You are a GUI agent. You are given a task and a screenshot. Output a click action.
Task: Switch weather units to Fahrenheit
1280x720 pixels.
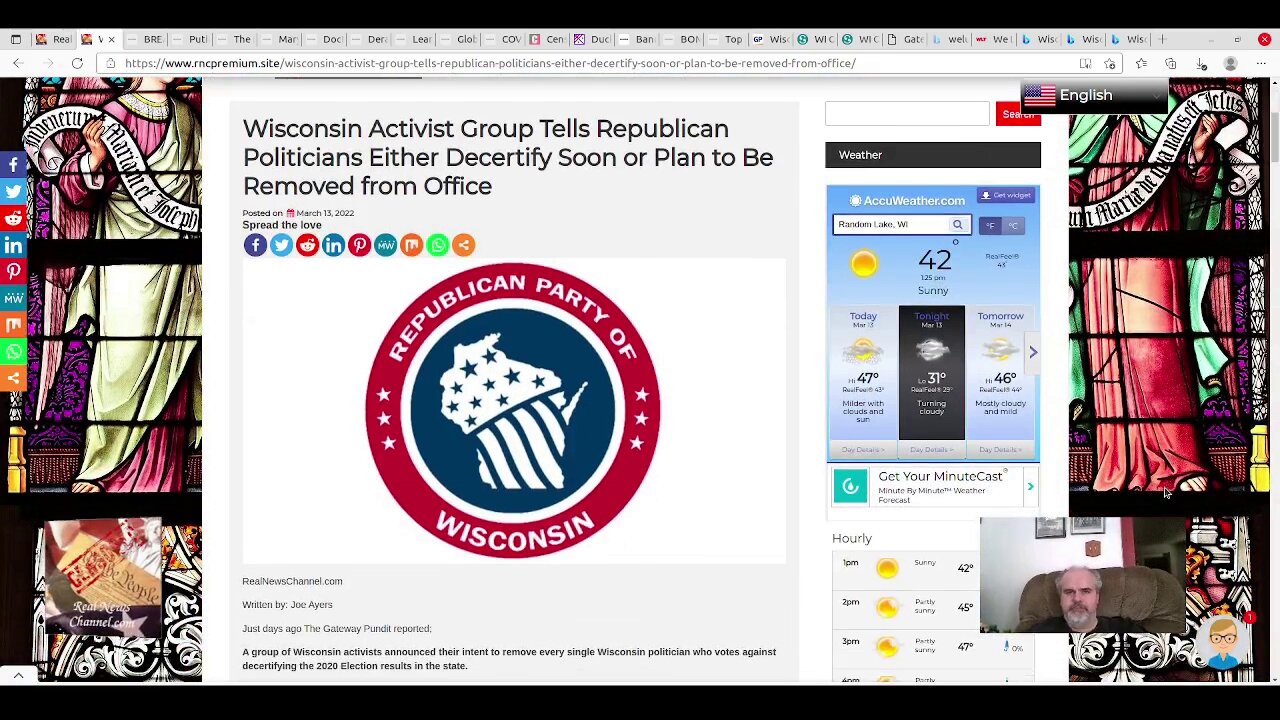[990, 225]
